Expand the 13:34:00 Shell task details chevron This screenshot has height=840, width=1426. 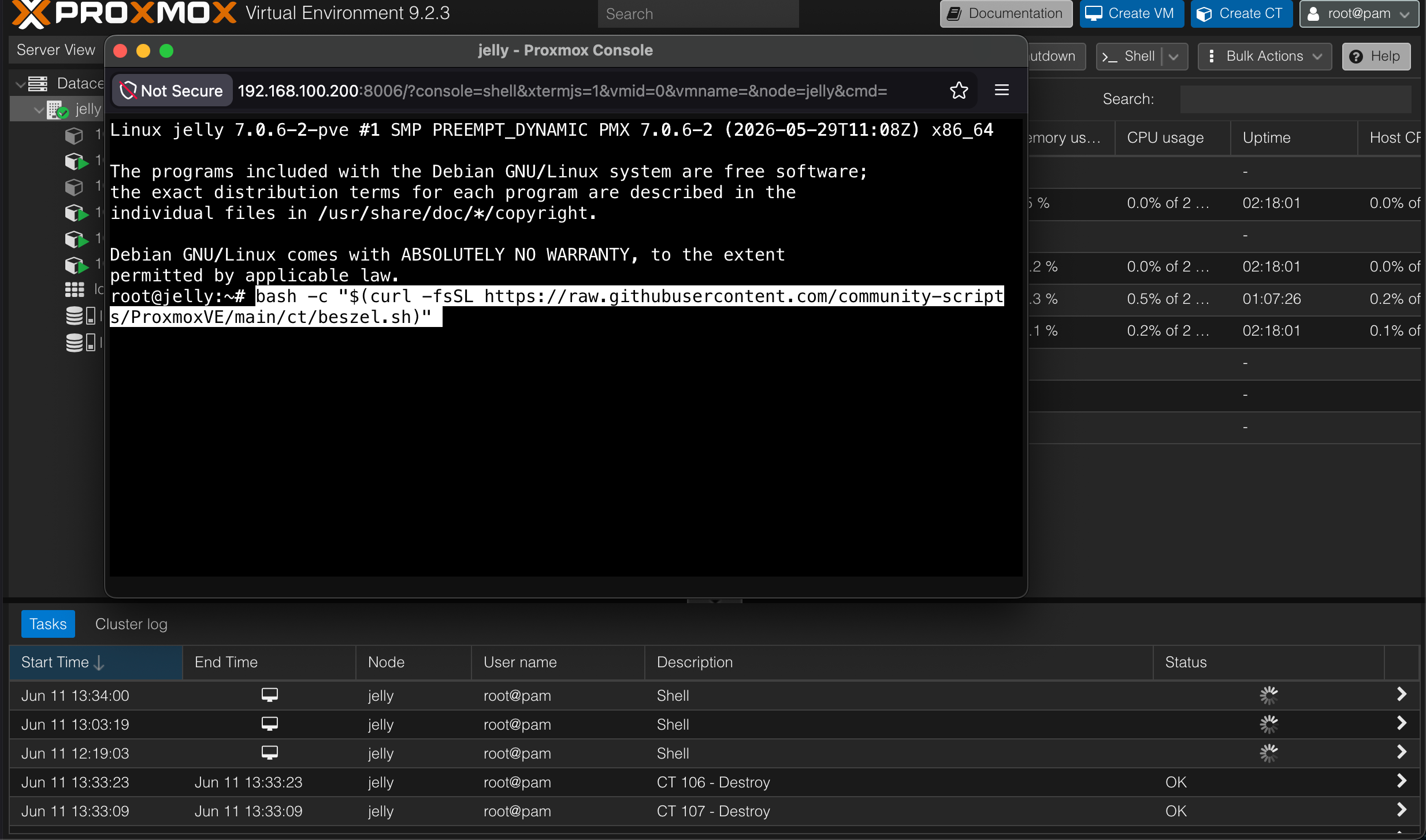click(x=1401, y=694)
